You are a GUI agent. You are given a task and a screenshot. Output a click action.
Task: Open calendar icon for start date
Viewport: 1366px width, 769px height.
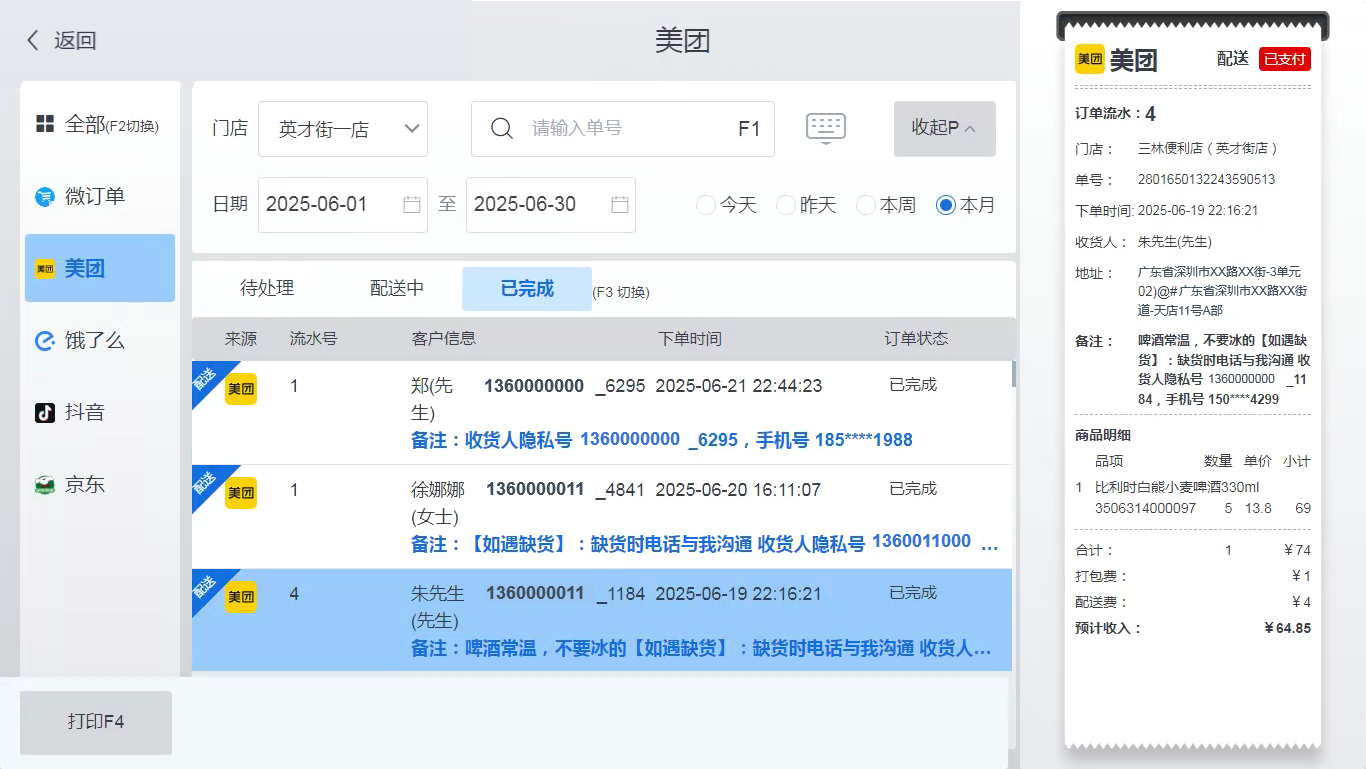(x=412, y=205)
